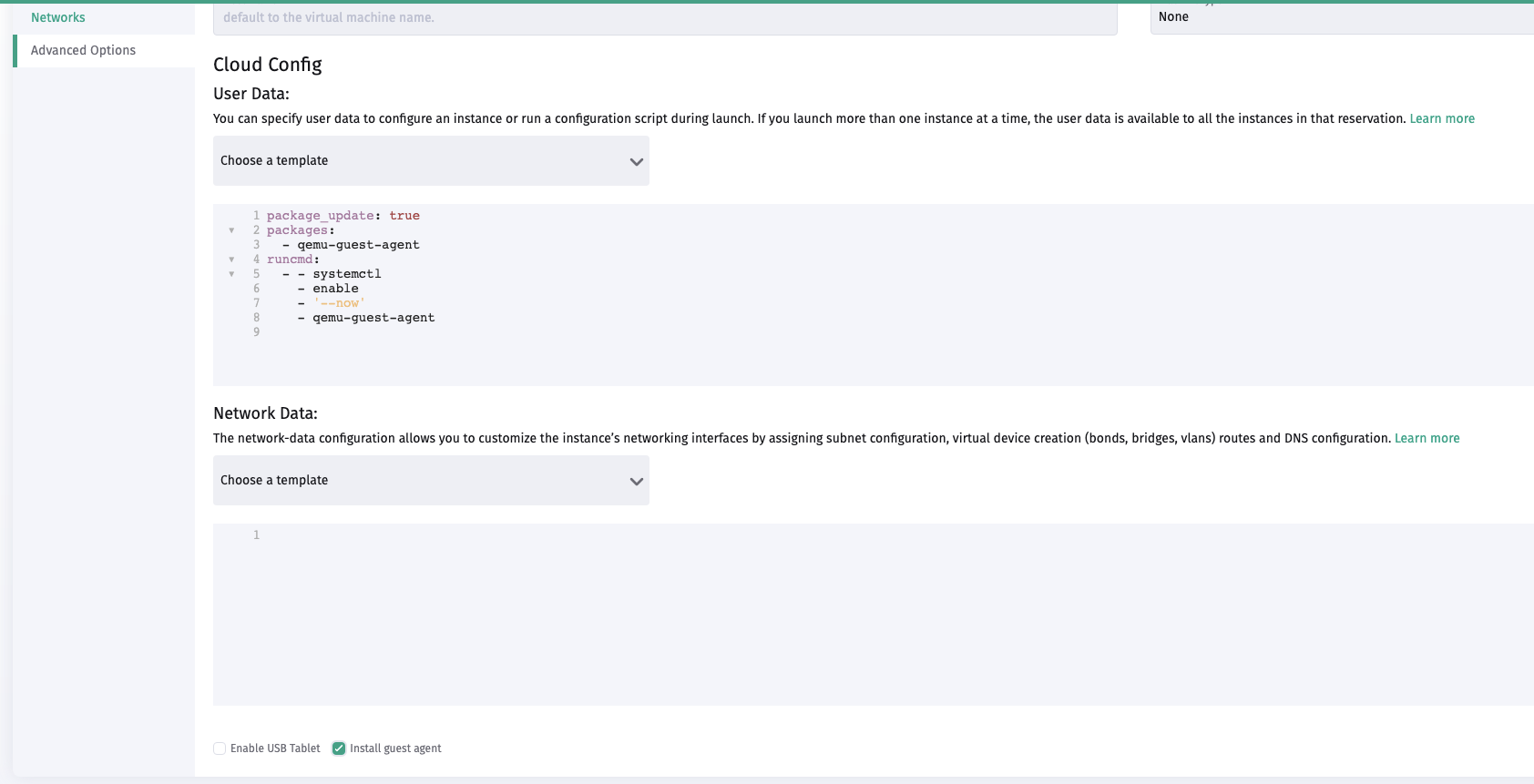
Task: Click qemu-guest-agent on line 8
Action: point(374,318)
